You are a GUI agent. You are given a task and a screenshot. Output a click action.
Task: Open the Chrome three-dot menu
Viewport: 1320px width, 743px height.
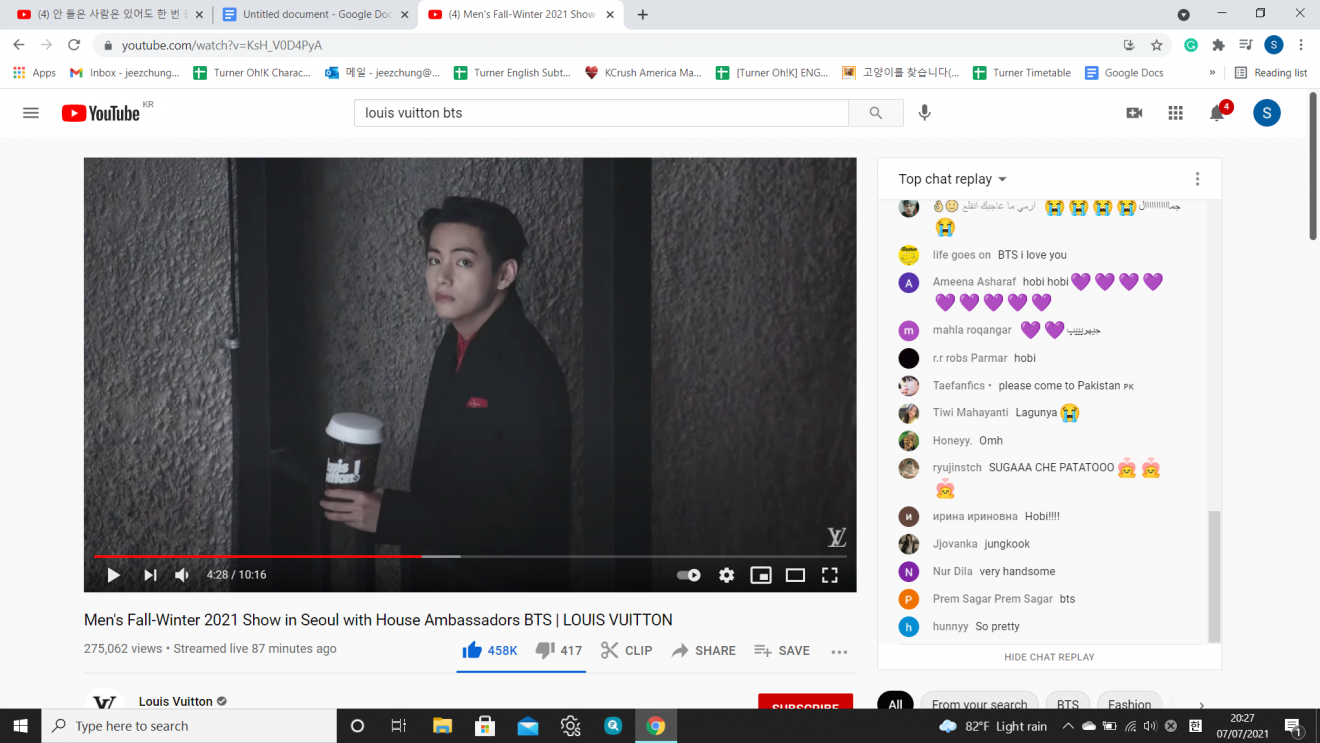pyautogui.click(x=1301, y=45)
